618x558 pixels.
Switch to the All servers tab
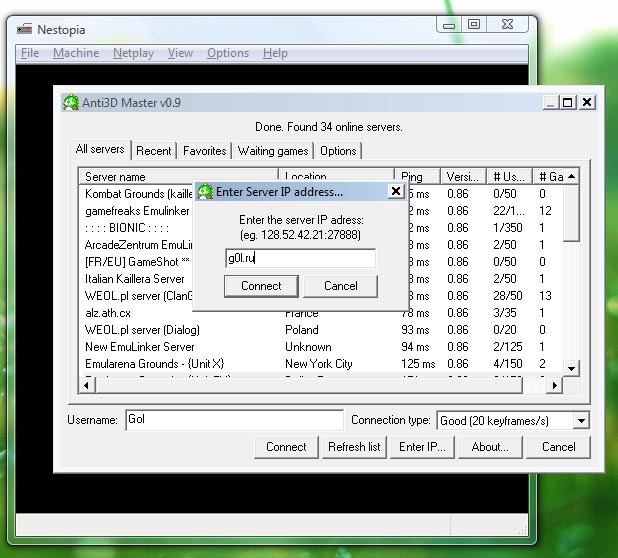point(100,149)
